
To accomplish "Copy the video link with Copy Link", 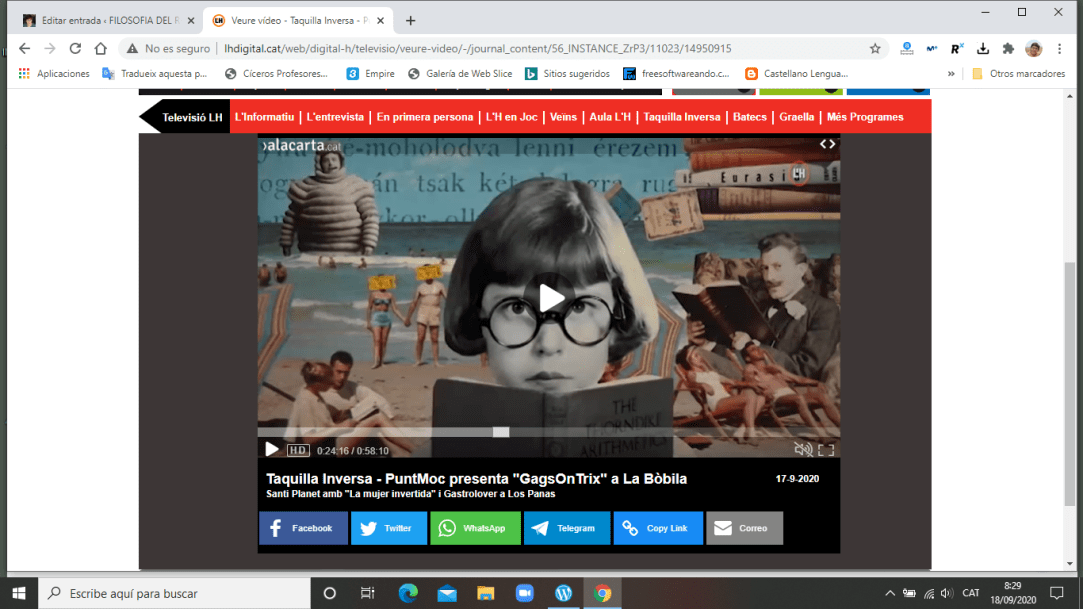I will [x=658, y=528].
